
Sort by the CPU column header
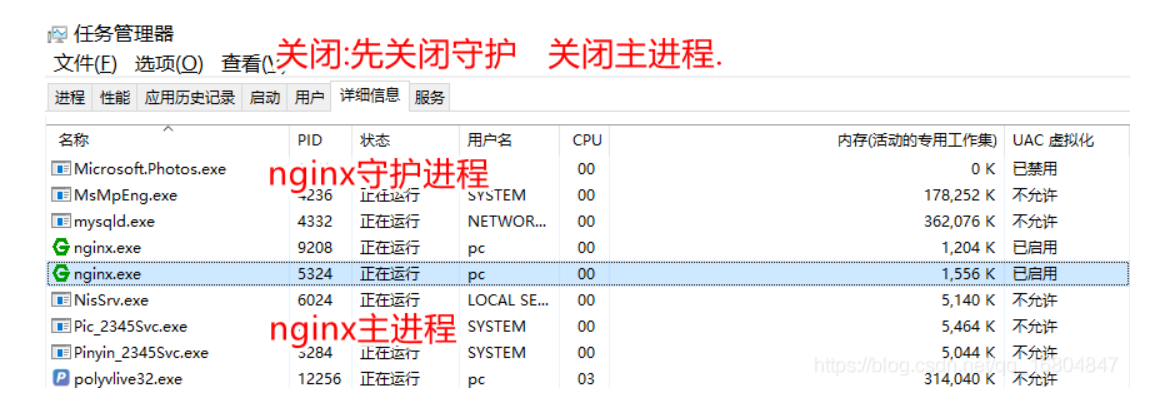click(586, 139)
